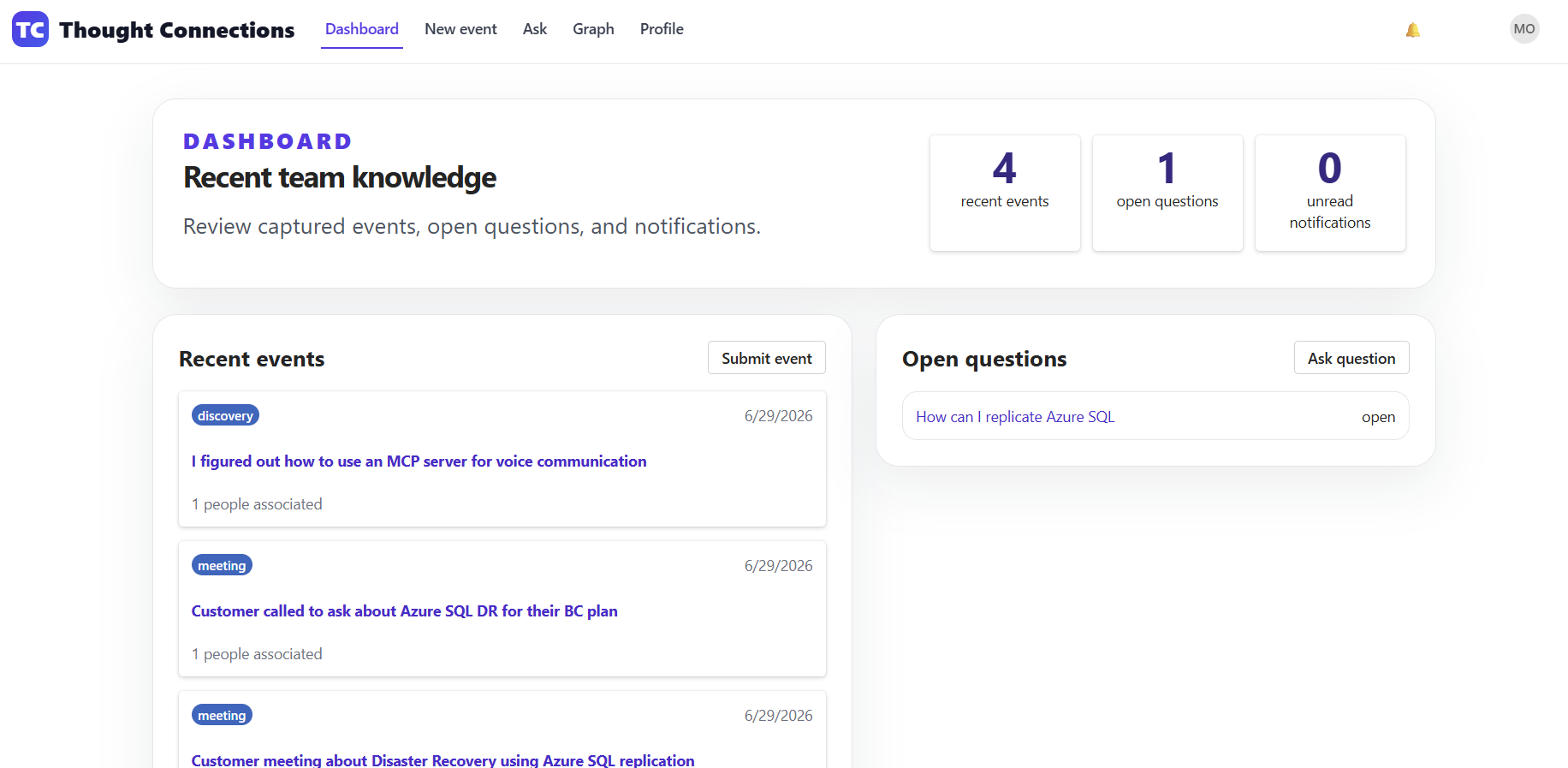
Task: Click the recent events stat card
Action: (1005, 193)
